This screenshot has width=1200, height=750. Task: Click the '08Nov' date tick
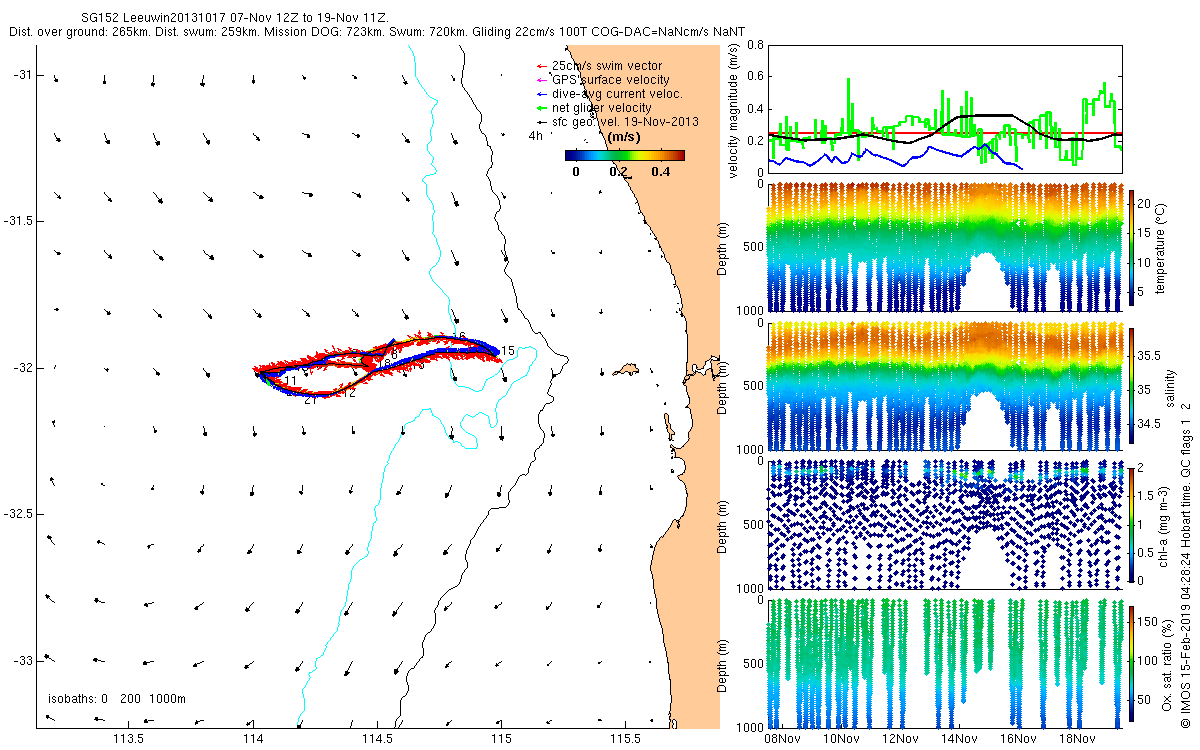point(783,740)
